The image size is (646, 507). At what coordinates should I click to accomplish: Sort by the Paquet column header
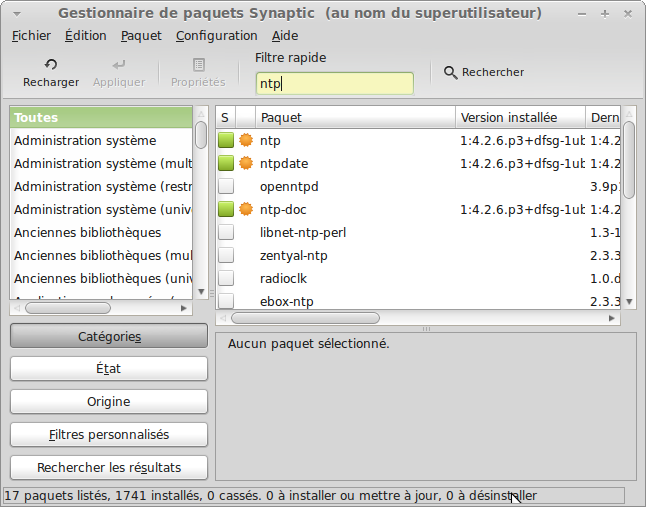[356, 118]
